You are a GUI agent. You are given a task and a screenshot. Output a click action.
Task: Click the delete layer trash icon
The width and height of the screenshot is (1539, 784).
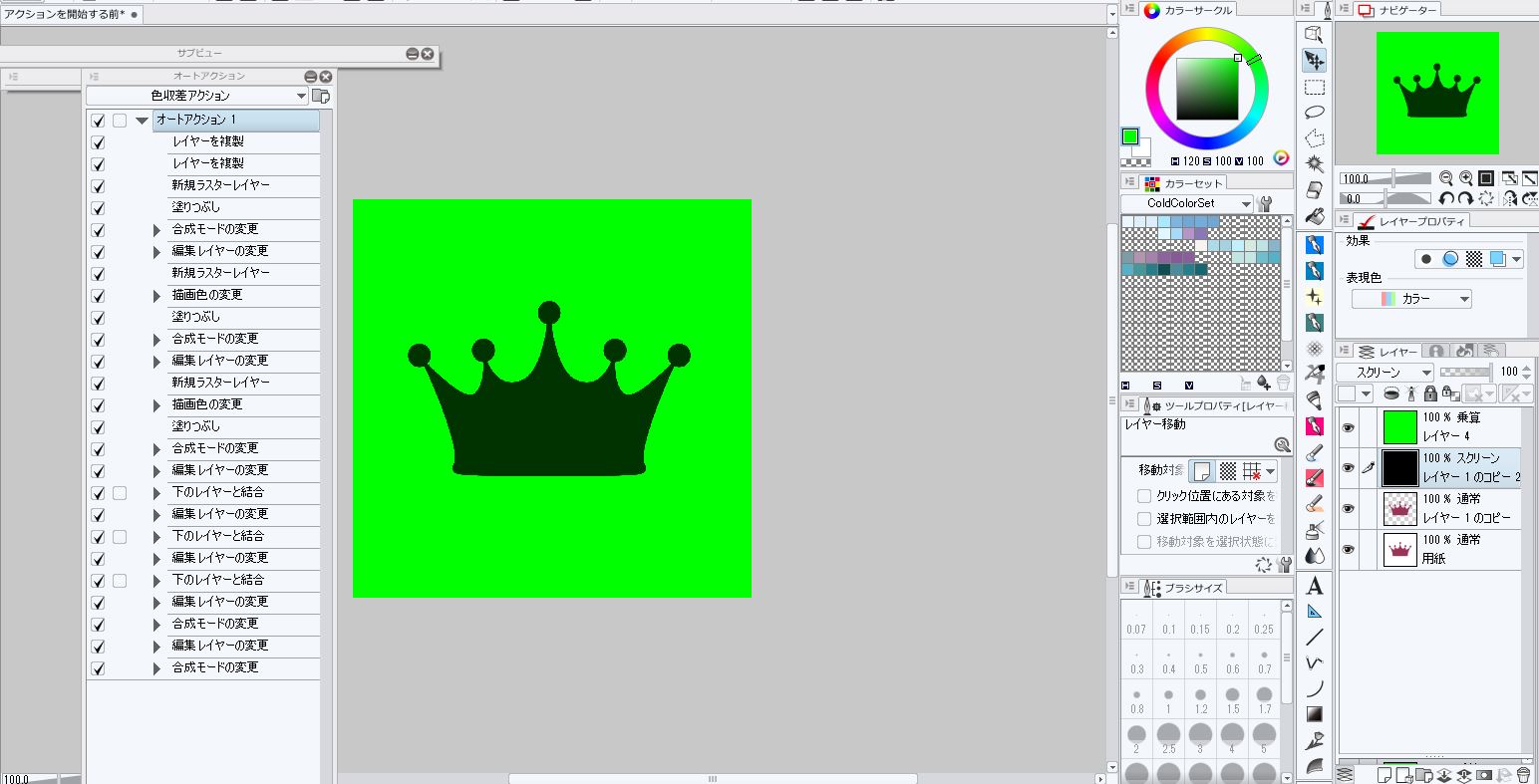[1523, 775]
